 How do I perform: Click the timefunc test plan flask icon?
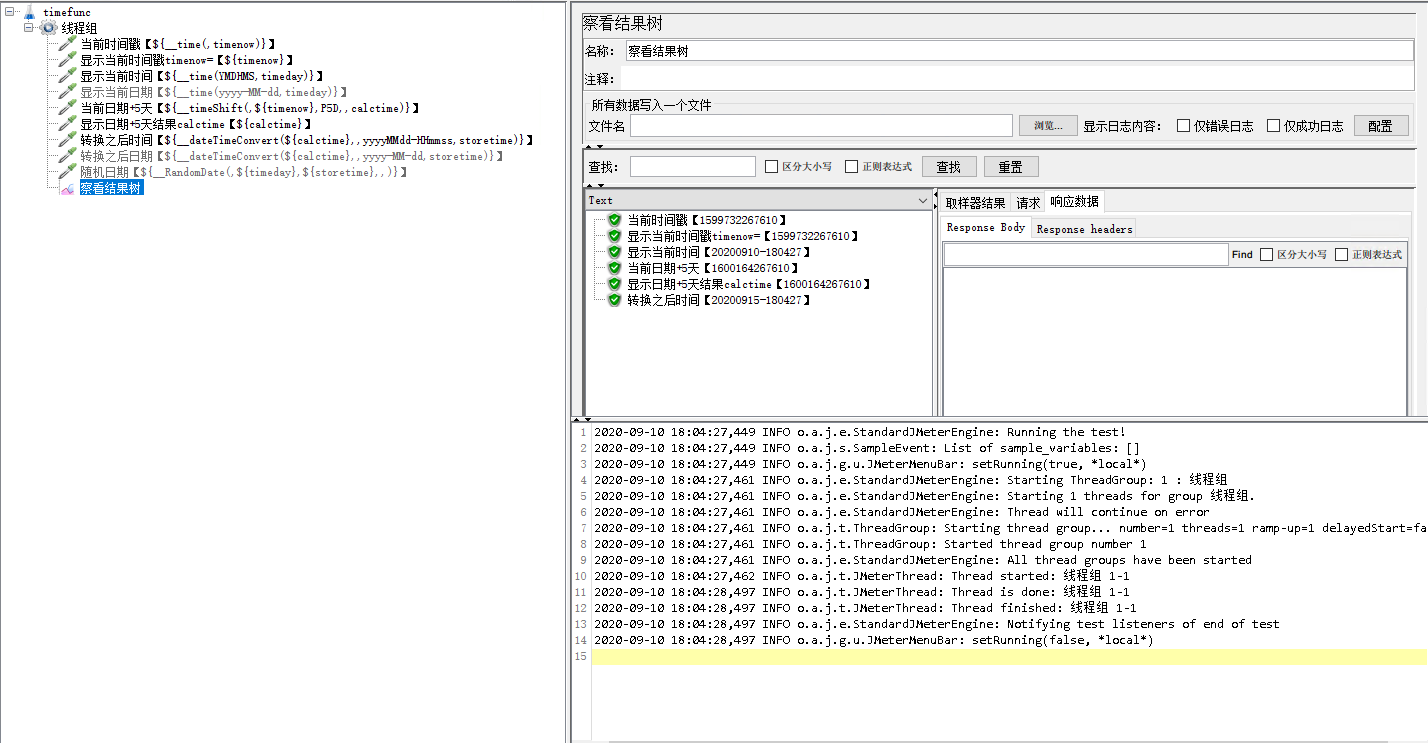pyautogui.click(x=28, y=12)
